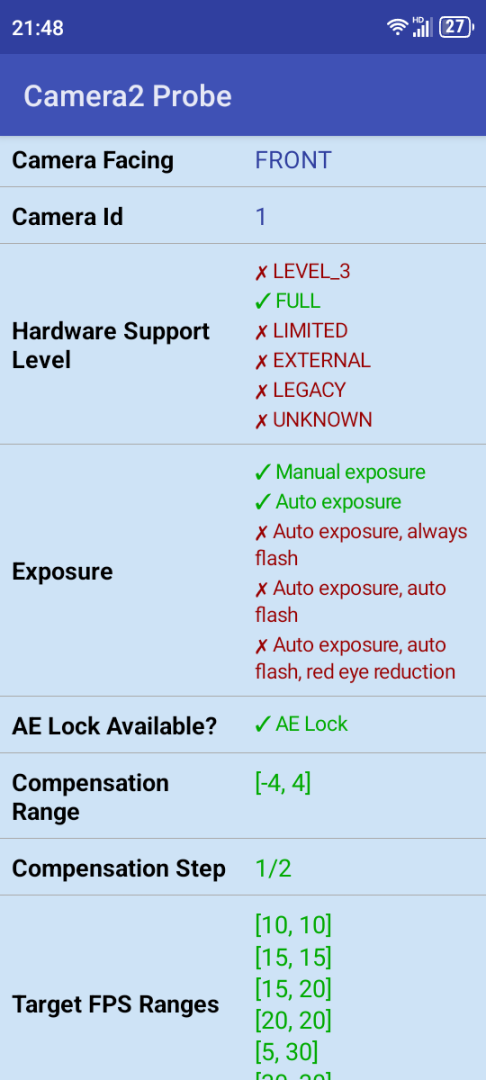
Task: Tap the red cross beside LEGACY
Action: pos(262,391)
